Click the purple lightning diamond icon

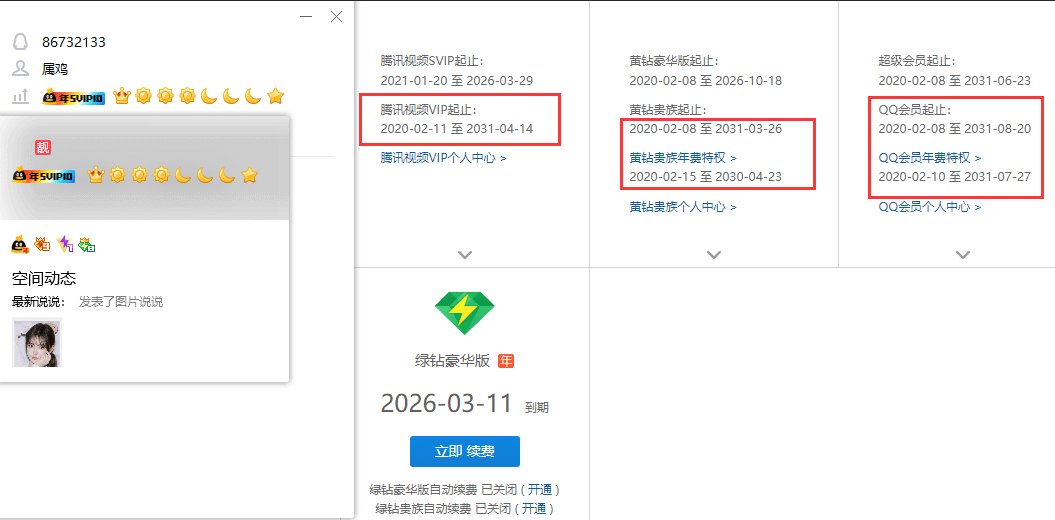click(x=65, y=244)
